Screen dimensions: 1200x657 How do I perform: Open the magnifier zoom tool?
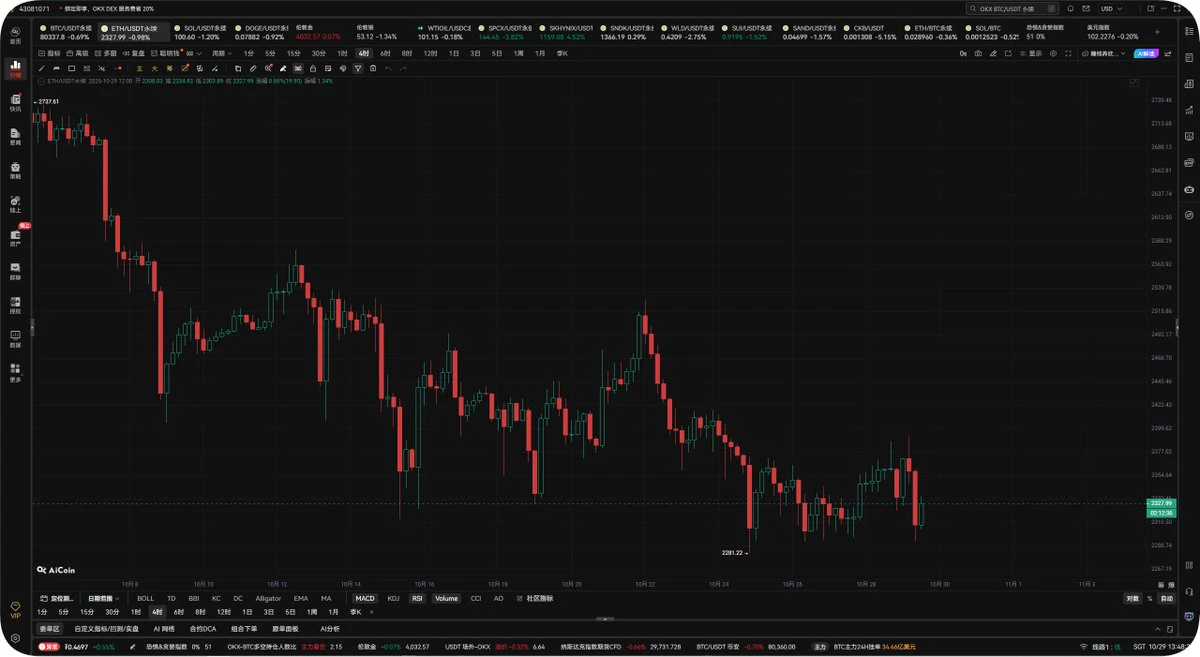pos(268,68)
